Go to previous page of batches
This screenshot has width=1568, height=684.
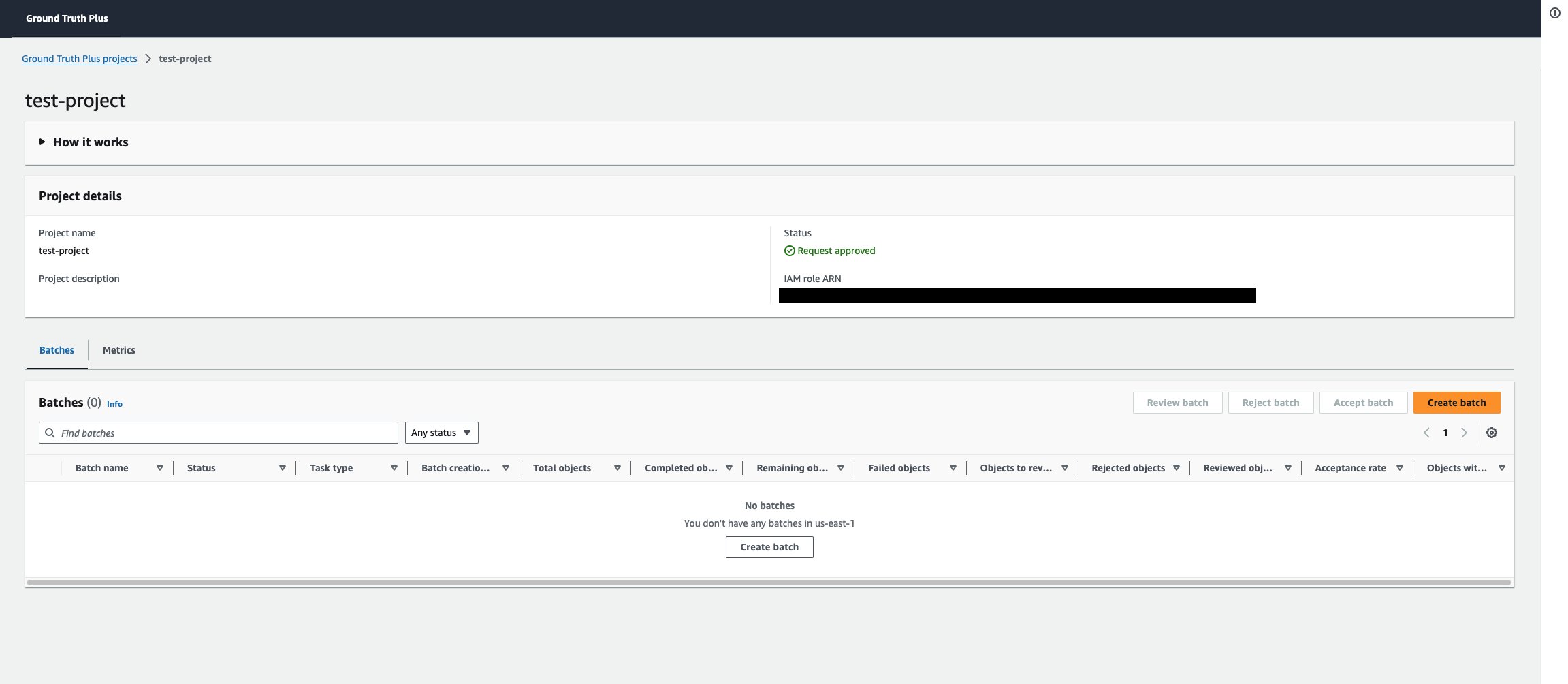pos(1426,433)
